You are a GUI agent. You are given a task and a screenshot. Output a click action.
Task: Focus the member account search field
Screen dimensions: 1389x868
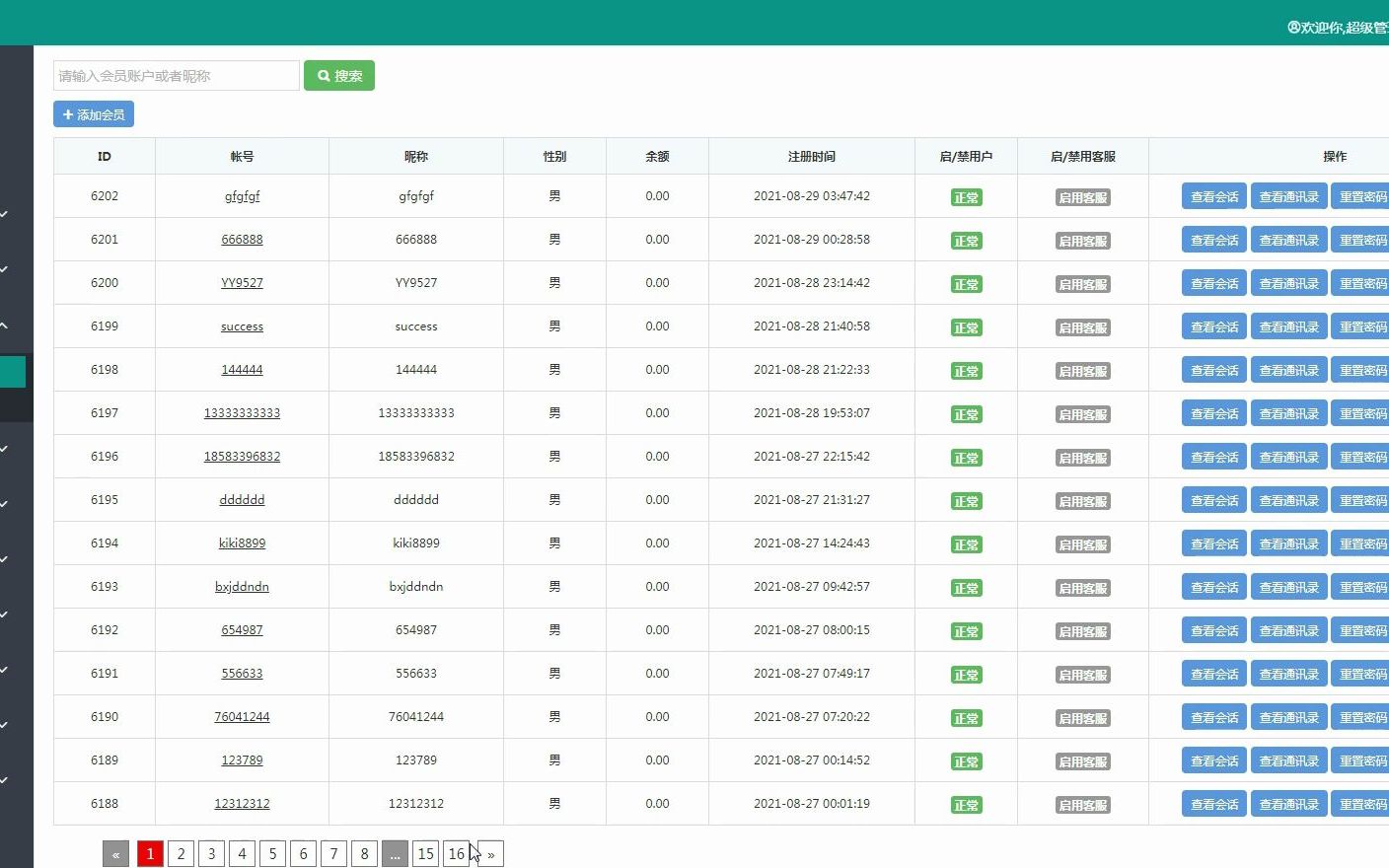tap(177, 76)
